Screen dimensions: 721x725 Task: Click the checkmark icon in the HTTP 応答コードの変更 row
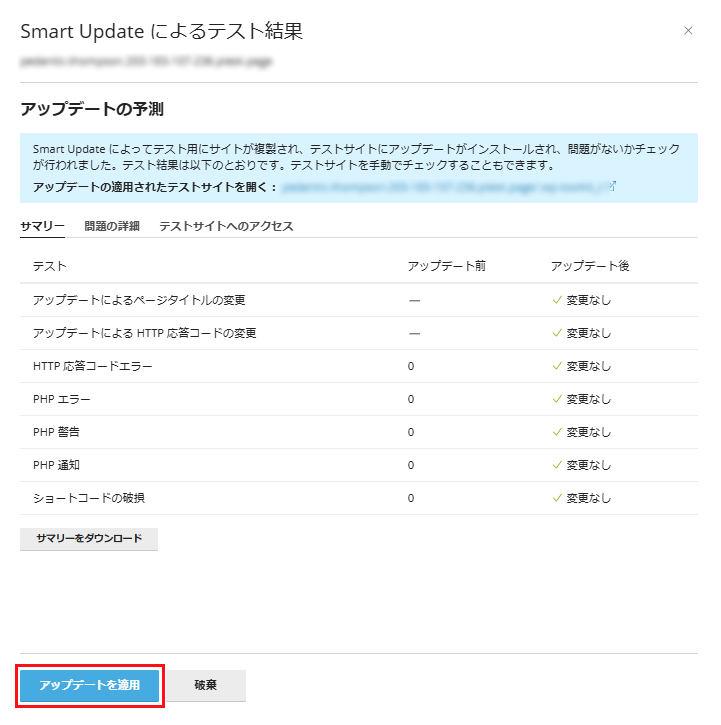[x=557, y=333]
